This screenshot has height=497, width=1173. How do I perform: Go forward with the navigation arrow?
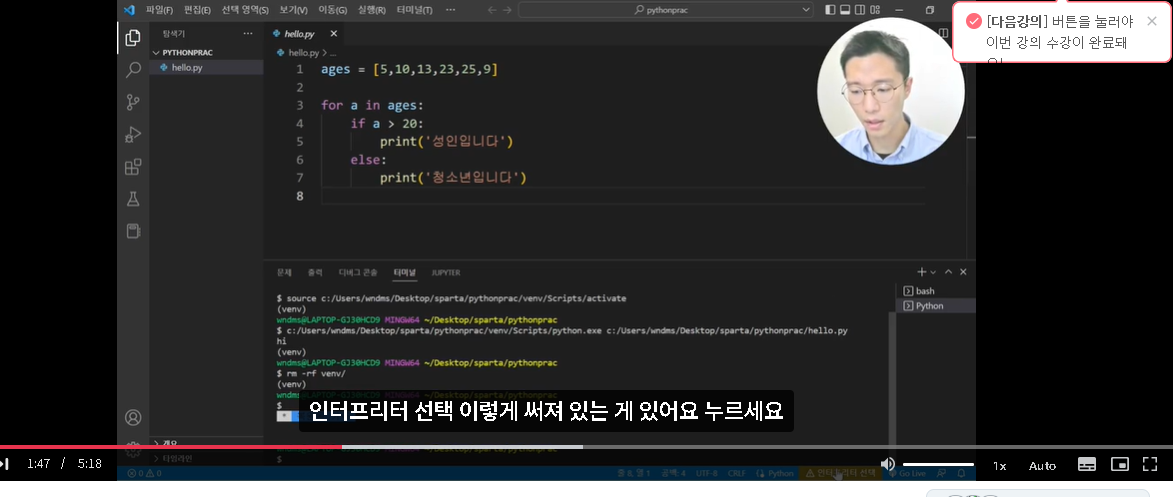509,10
